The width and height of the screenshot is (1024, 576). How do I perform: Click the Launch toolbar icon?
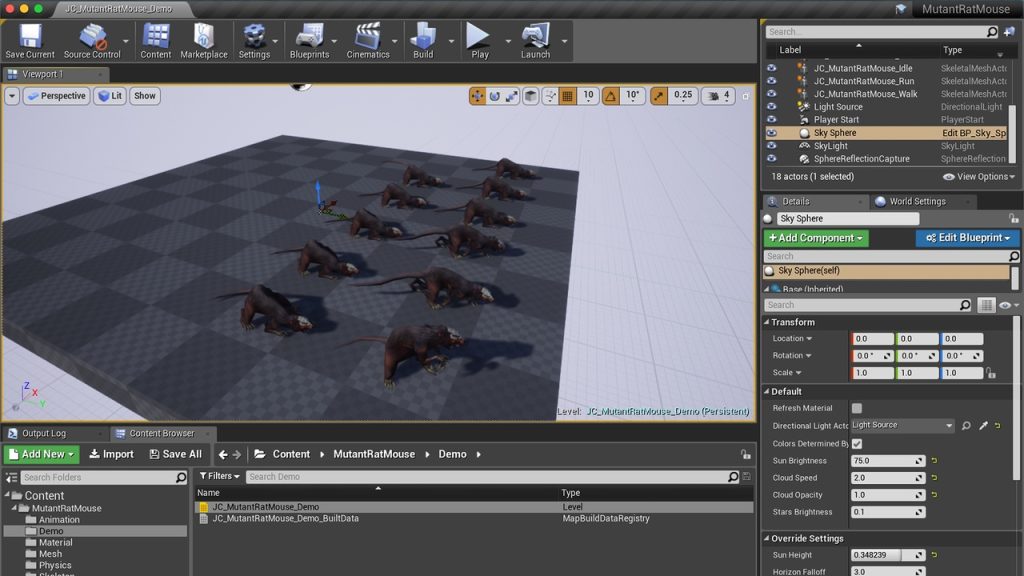tap(535, 40)
